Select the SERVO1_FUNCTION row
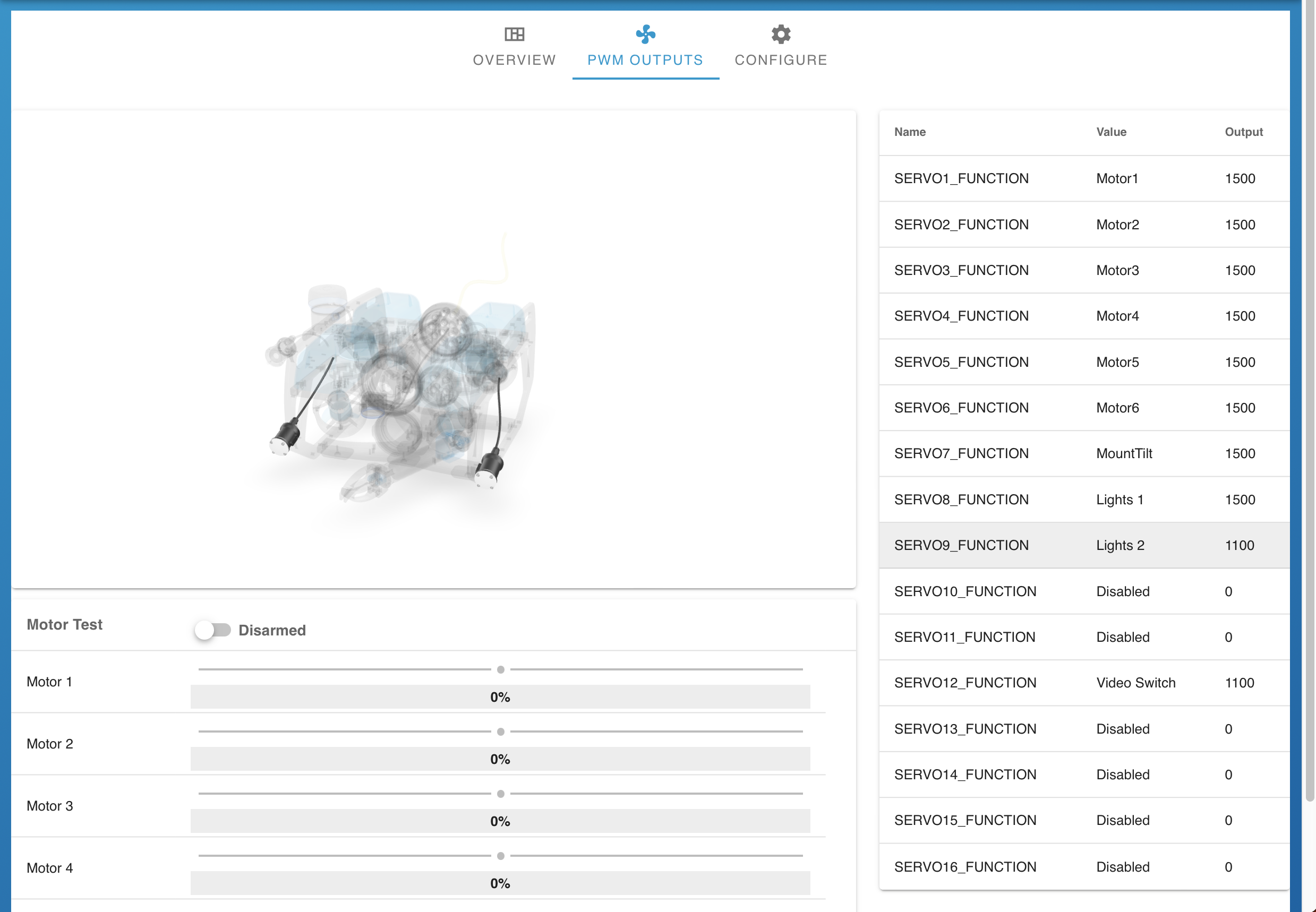The width and height of the screenshot is (1316, 912). pos(1084,178)
